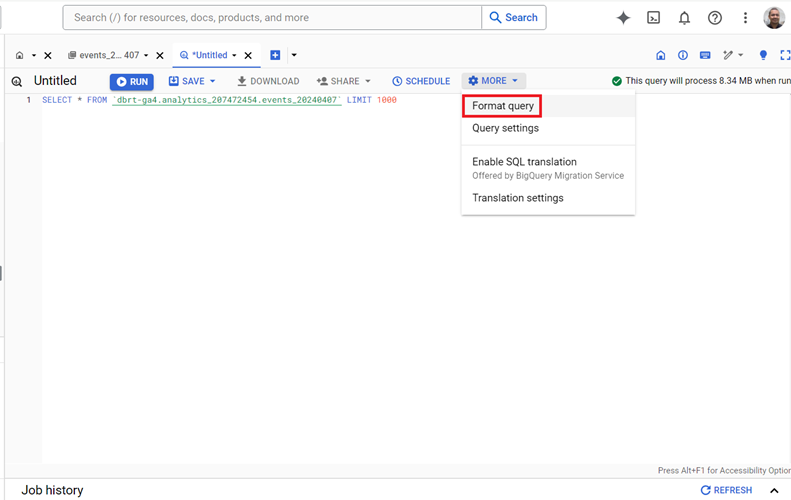Expand Save options dropdown arrow
The width and height of the screenshot is (791, 500).
(212, 81)
